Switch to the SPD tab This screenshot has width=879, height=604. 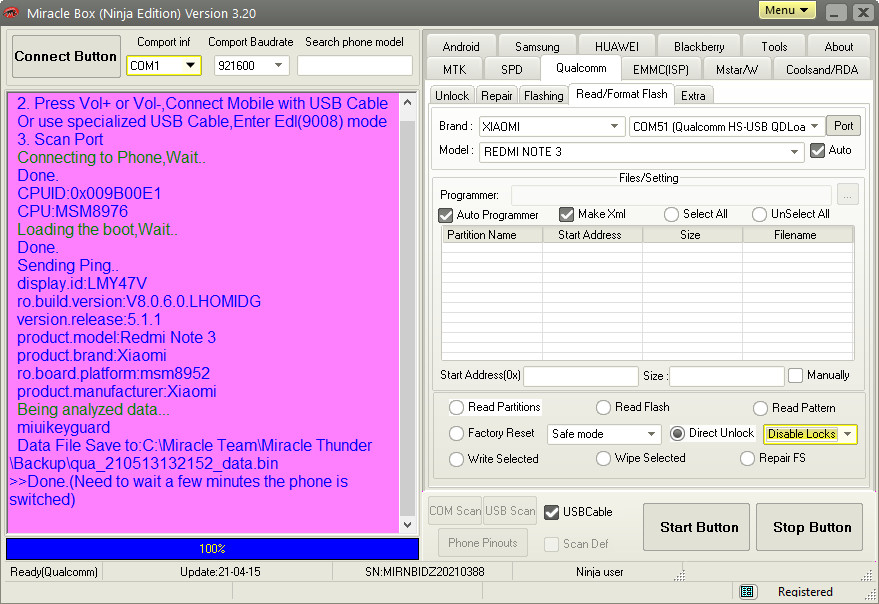coord(512,70)
